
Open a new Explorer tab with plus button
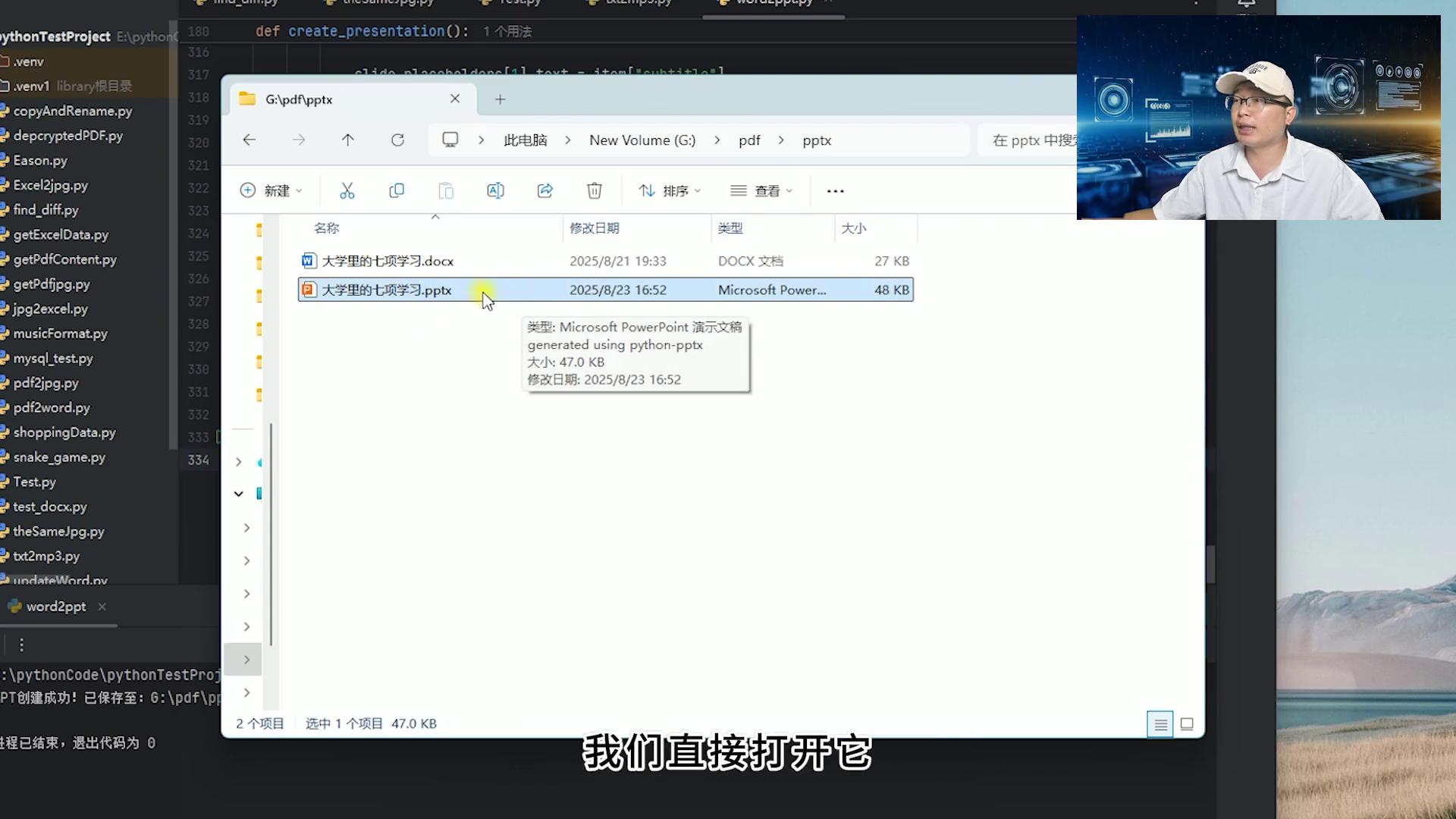coord(500,99)
